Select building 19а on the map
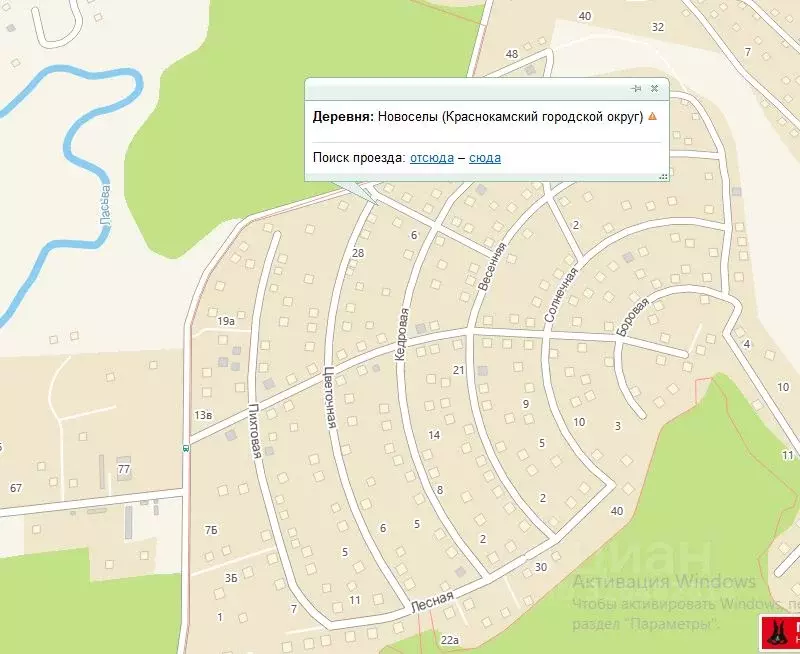The height and width of the screenshot is (654, 800). tap(226, 321)
